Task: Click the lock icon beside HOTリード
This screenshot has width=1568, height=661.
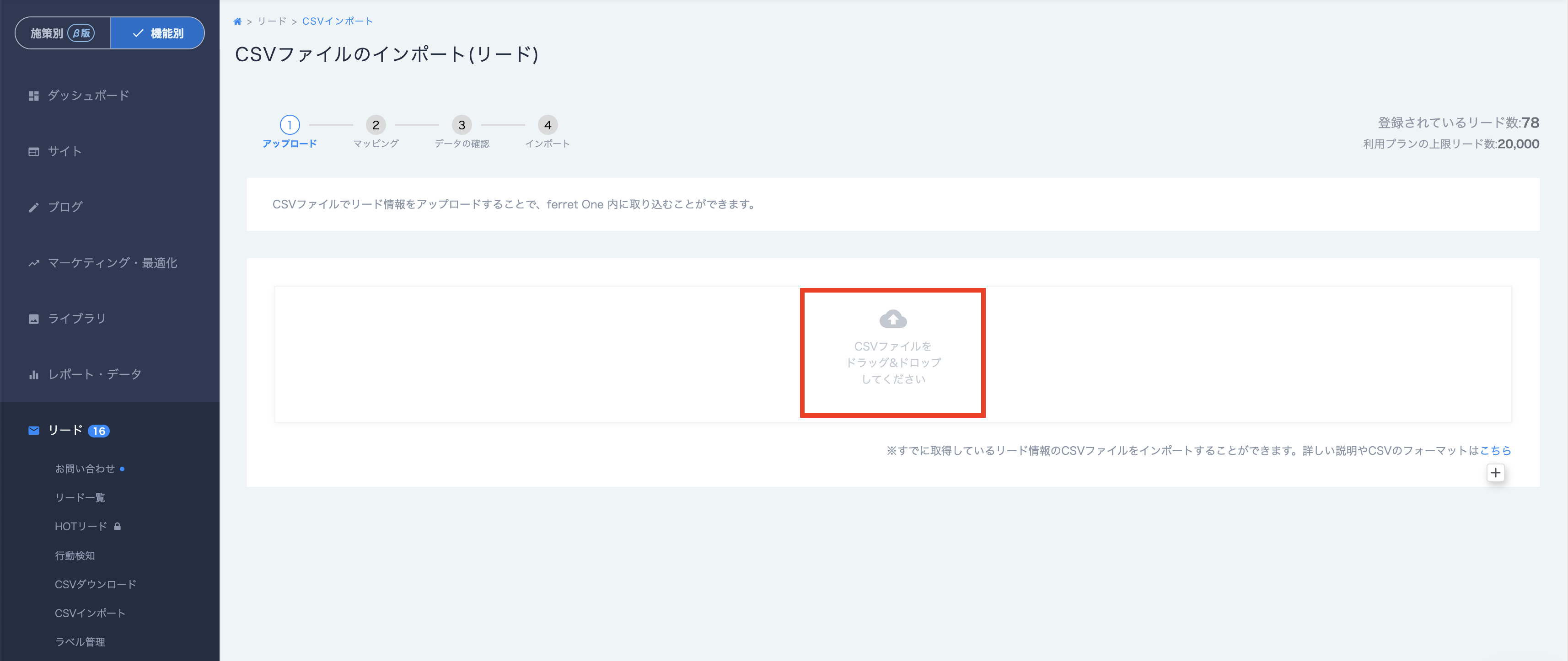Action: (118, 527)
